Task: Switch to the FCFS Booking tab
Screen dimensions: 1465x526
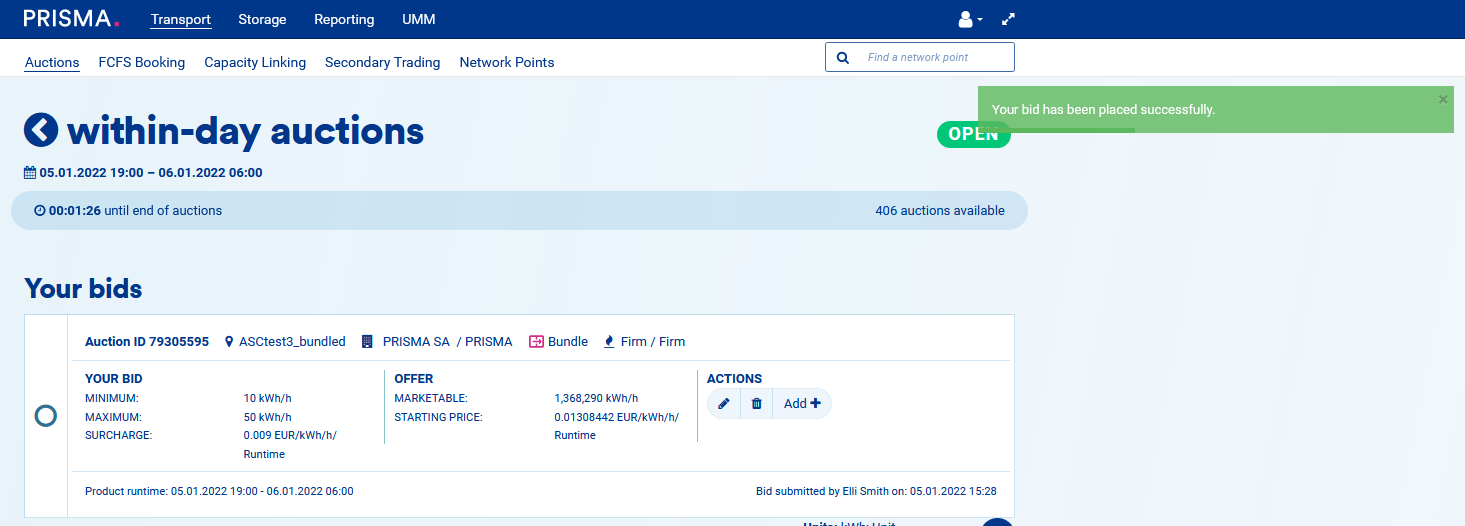Action: [x=142, y=62]
